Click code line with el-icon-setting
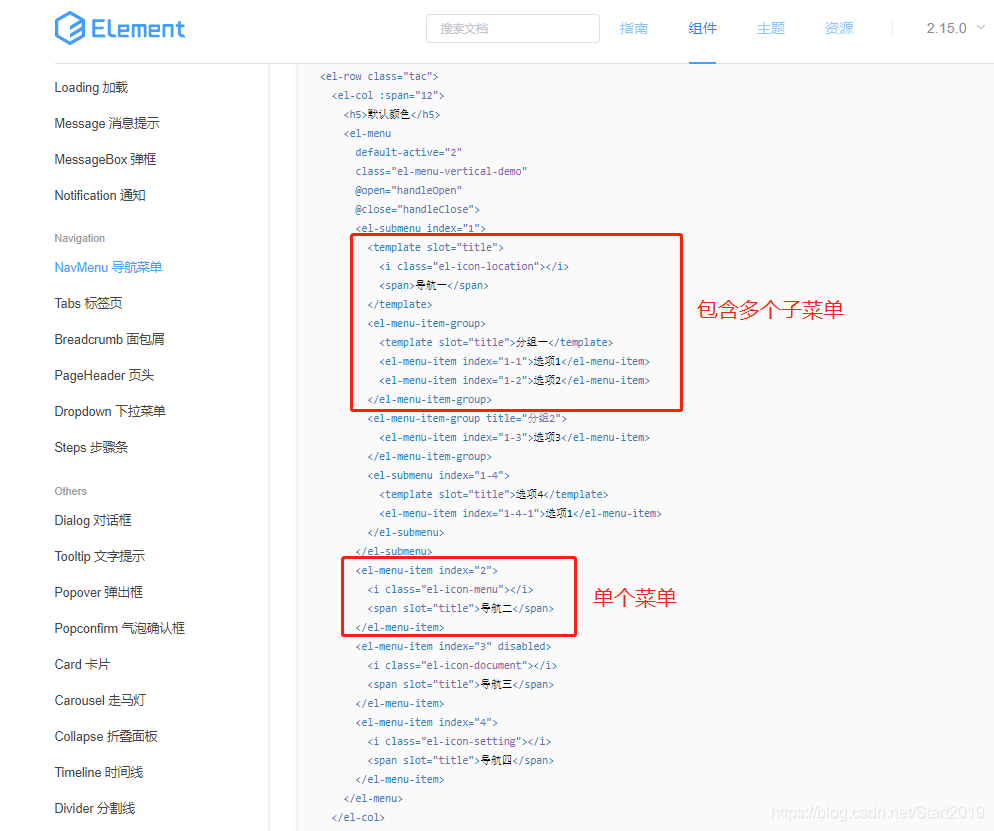This screenshot has width=994, height=831. [x=459, y=742]
